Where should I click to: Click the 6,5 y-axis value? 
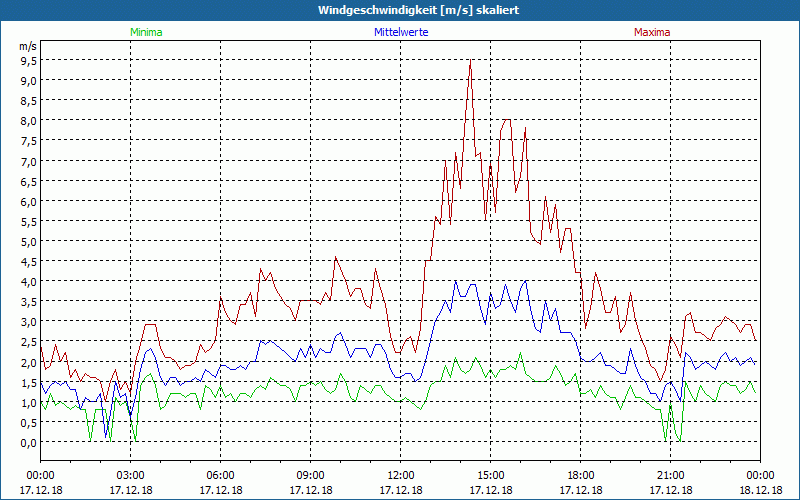click(x=28, y=182)
